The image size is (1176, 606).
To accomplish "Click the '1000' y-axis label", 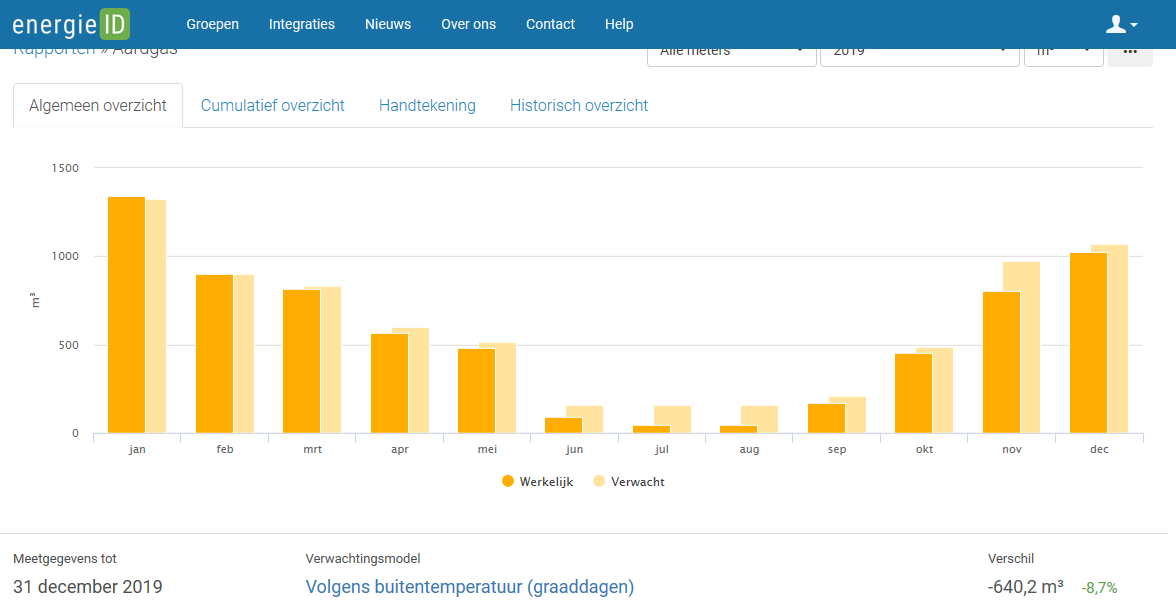I will tap(65, 256).
